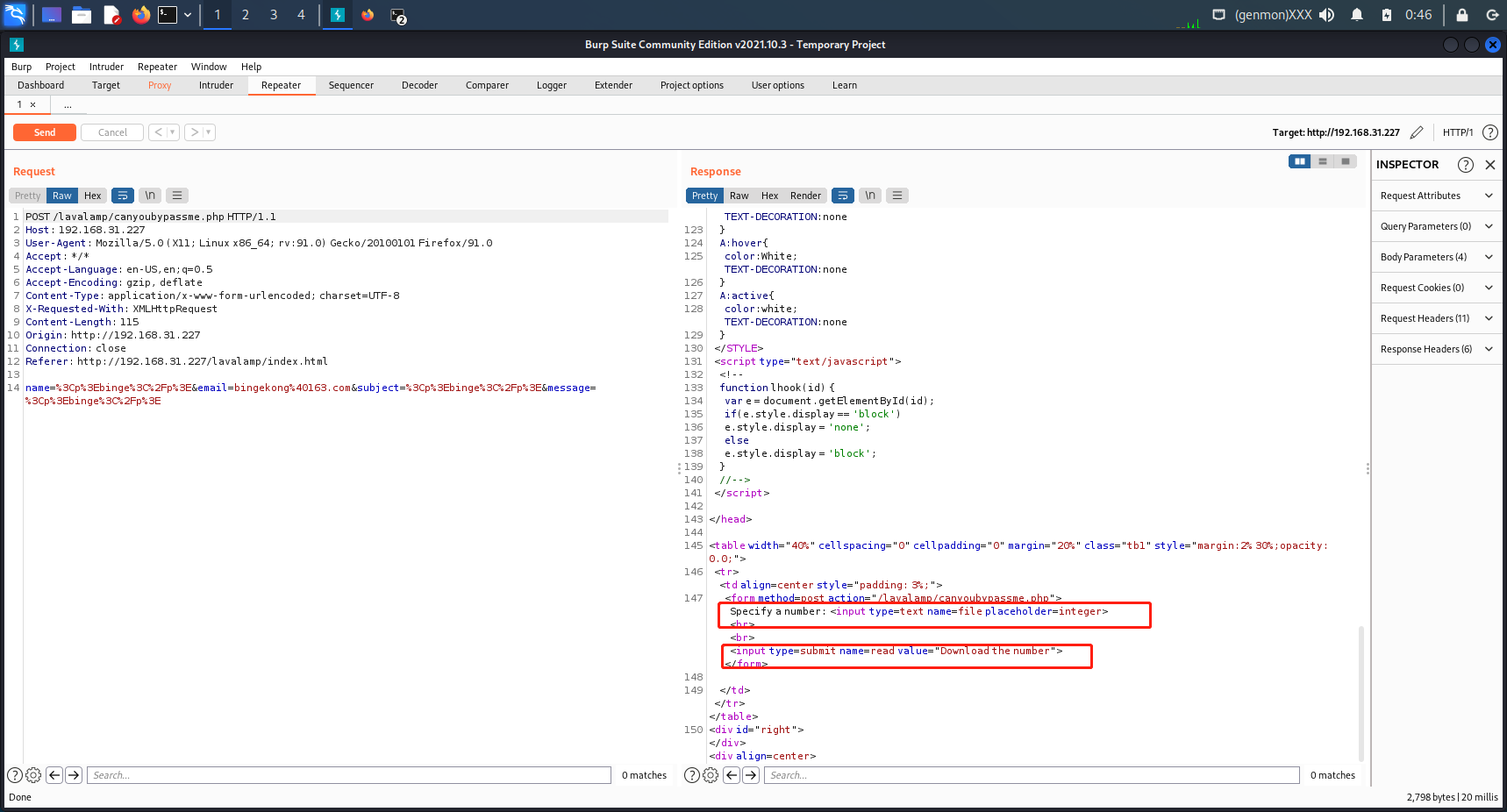Expand Request Headers (11) section

coord(1437,318)
